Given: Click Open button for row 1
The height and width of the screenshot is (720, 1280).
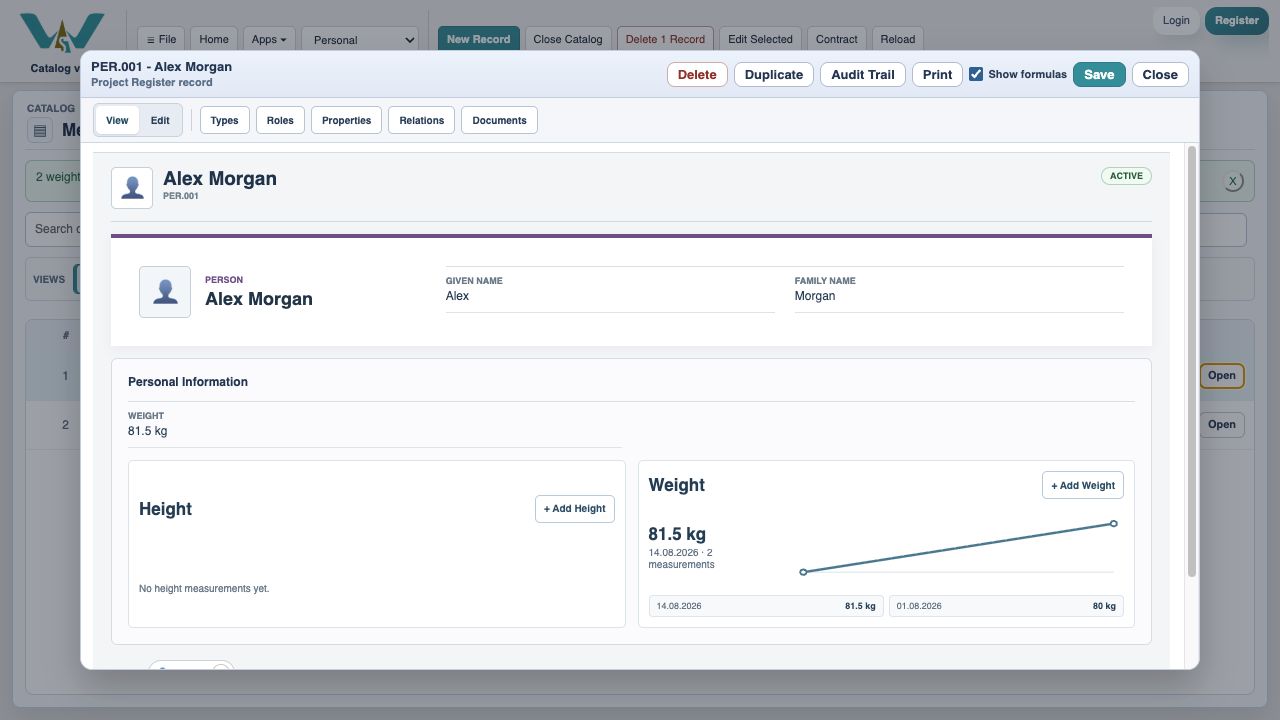Looking at the screenshot, I should (1222, 376).
